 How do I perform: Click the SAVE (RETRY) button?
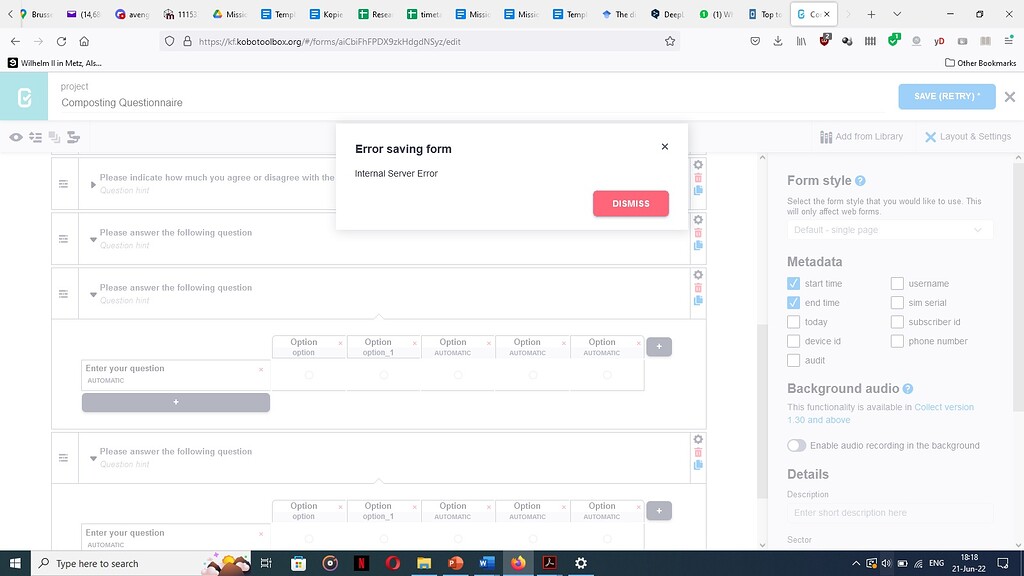(x=946, y=96)
